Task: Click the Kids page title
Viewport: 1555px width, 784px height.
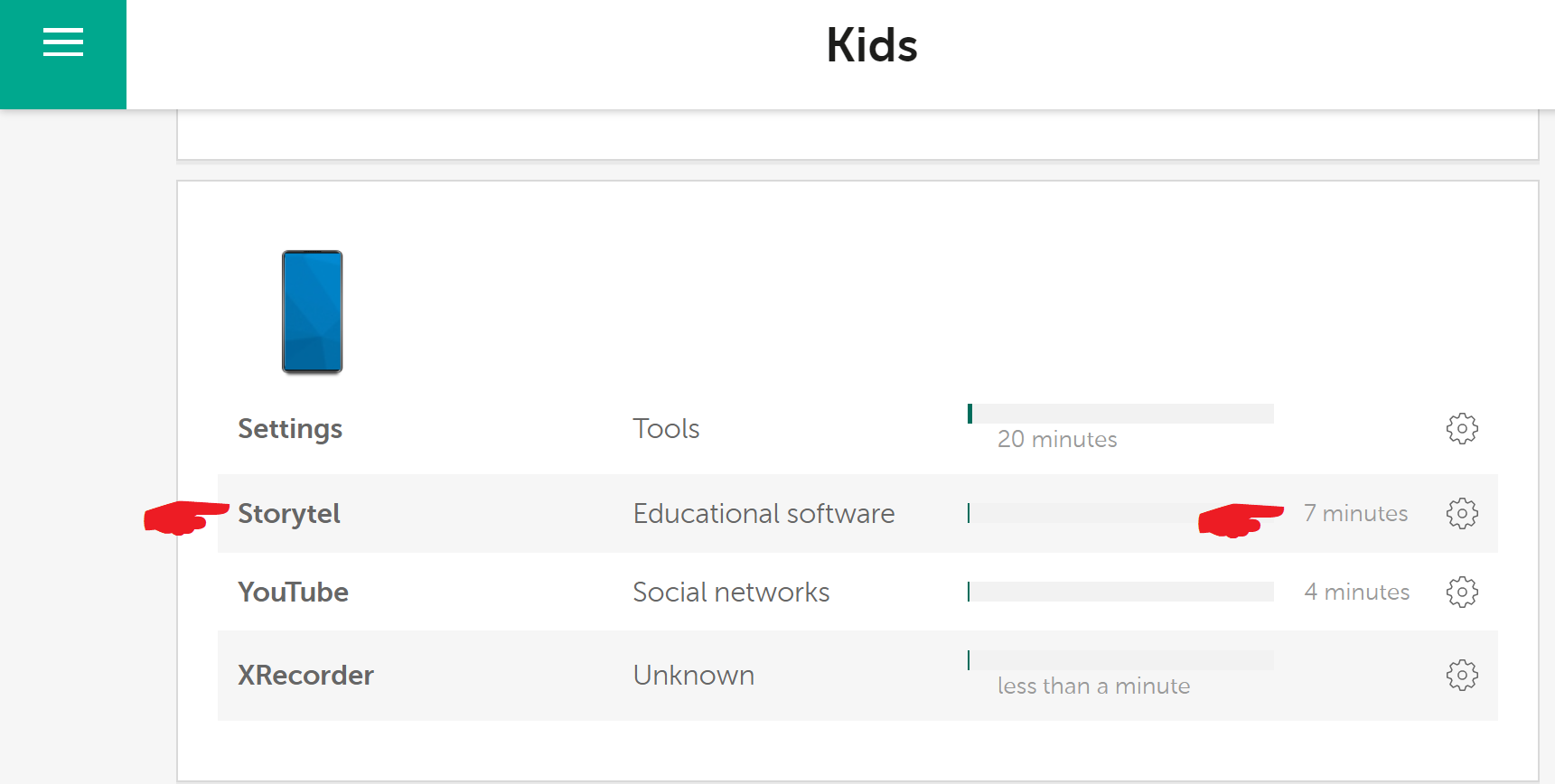Action: 872,45
